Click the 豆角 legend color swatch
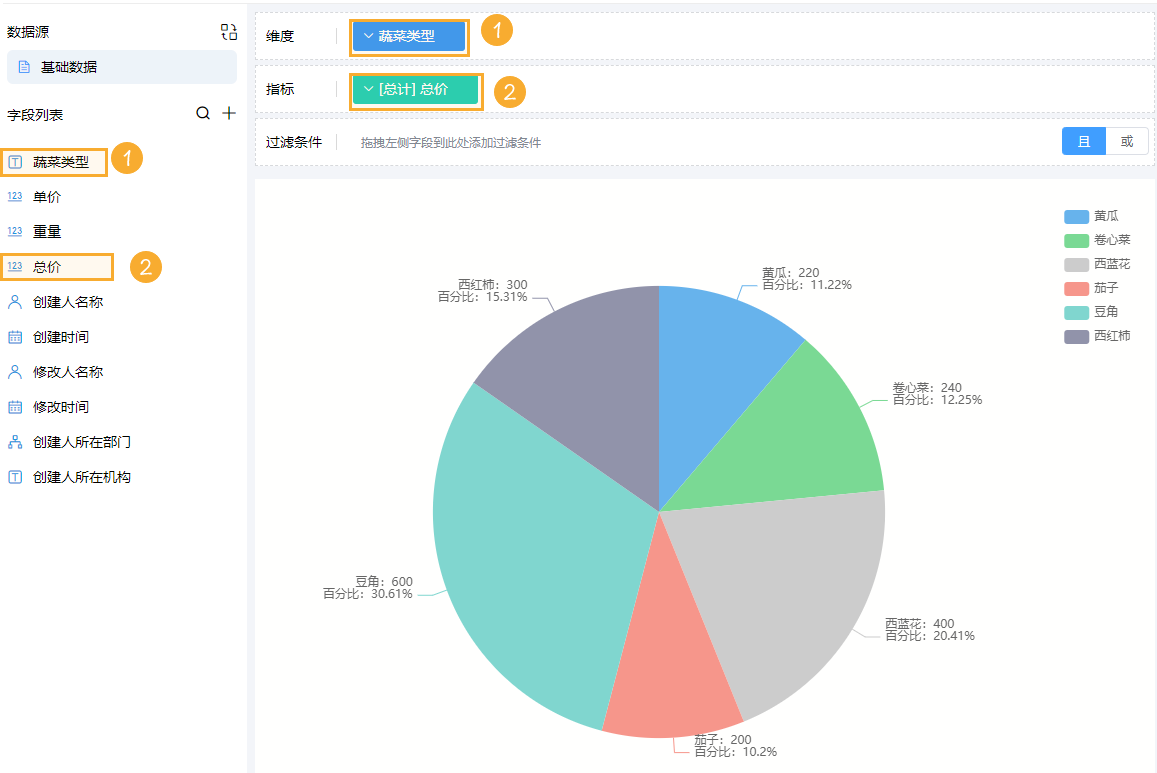Image resolution: width=1157 pixels, height=773 pixels. point(1076,312)
